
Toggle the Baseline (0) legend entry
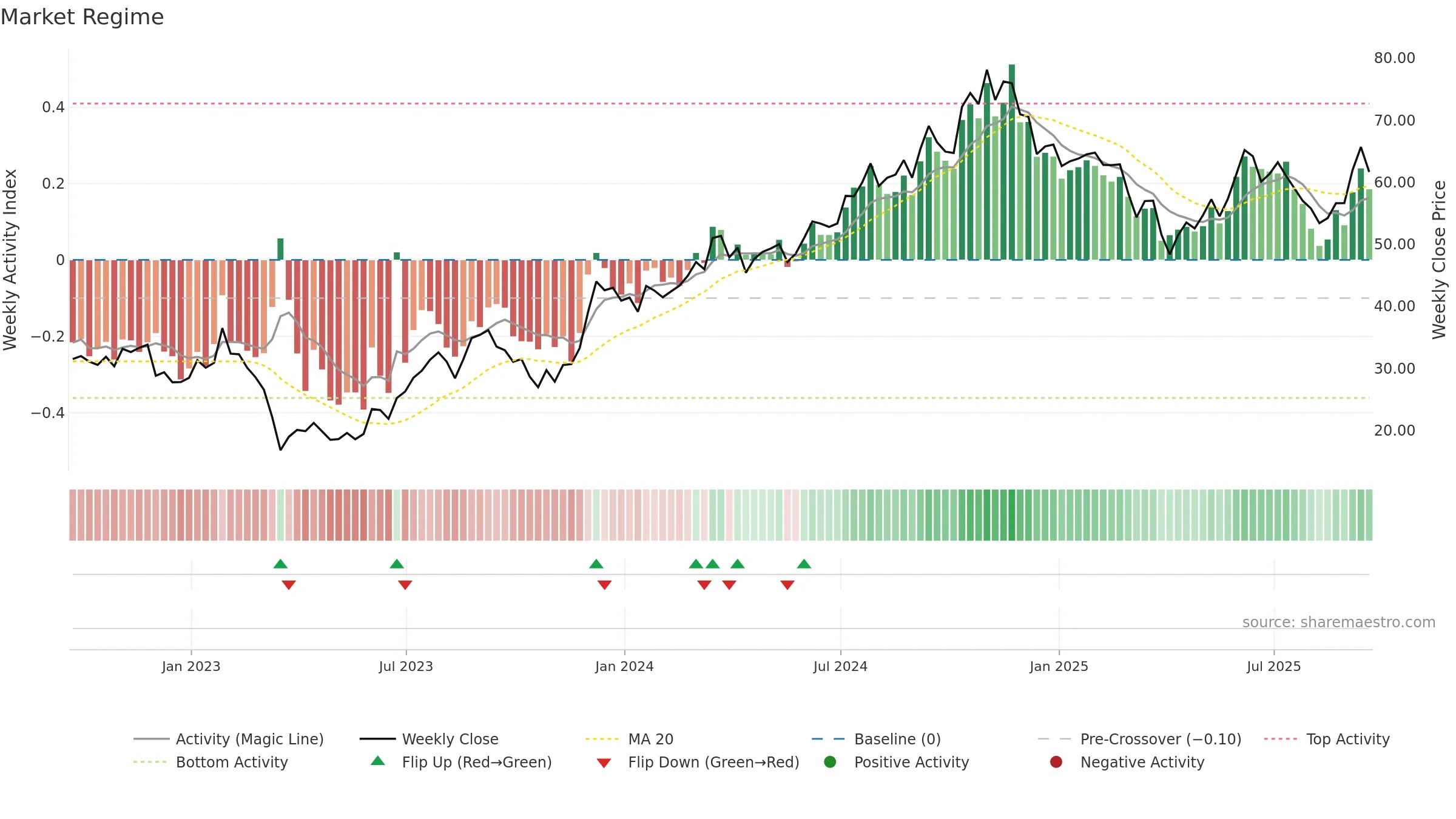(876, 739)
